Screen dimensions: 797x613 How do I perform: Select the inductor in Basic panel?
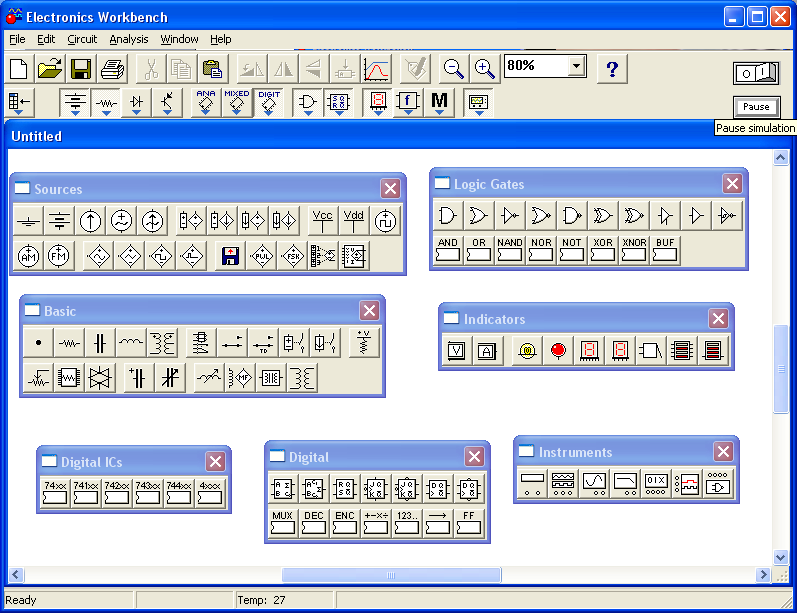[131, 343]
